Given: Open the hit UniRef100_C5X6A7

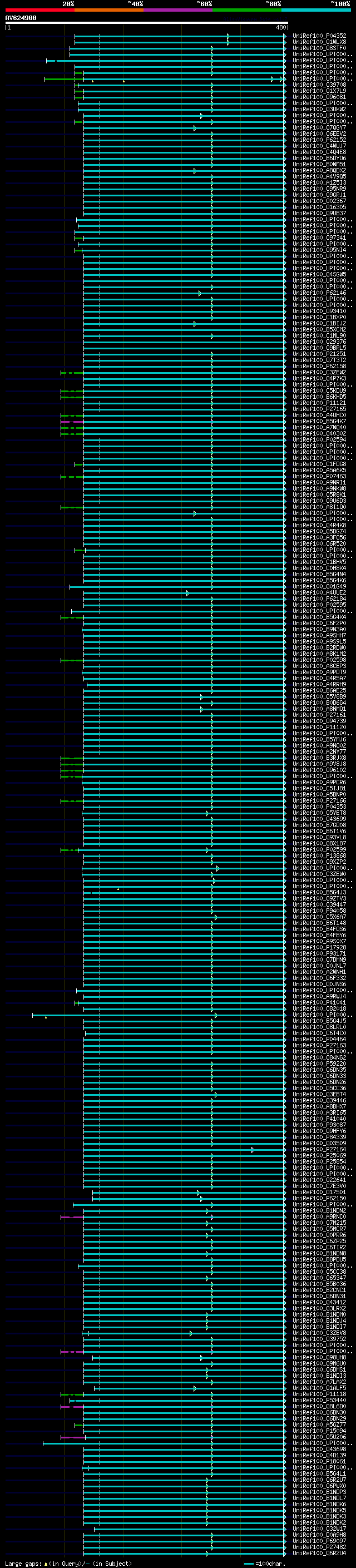Looking at the screenshot, I should click(319, 917).
